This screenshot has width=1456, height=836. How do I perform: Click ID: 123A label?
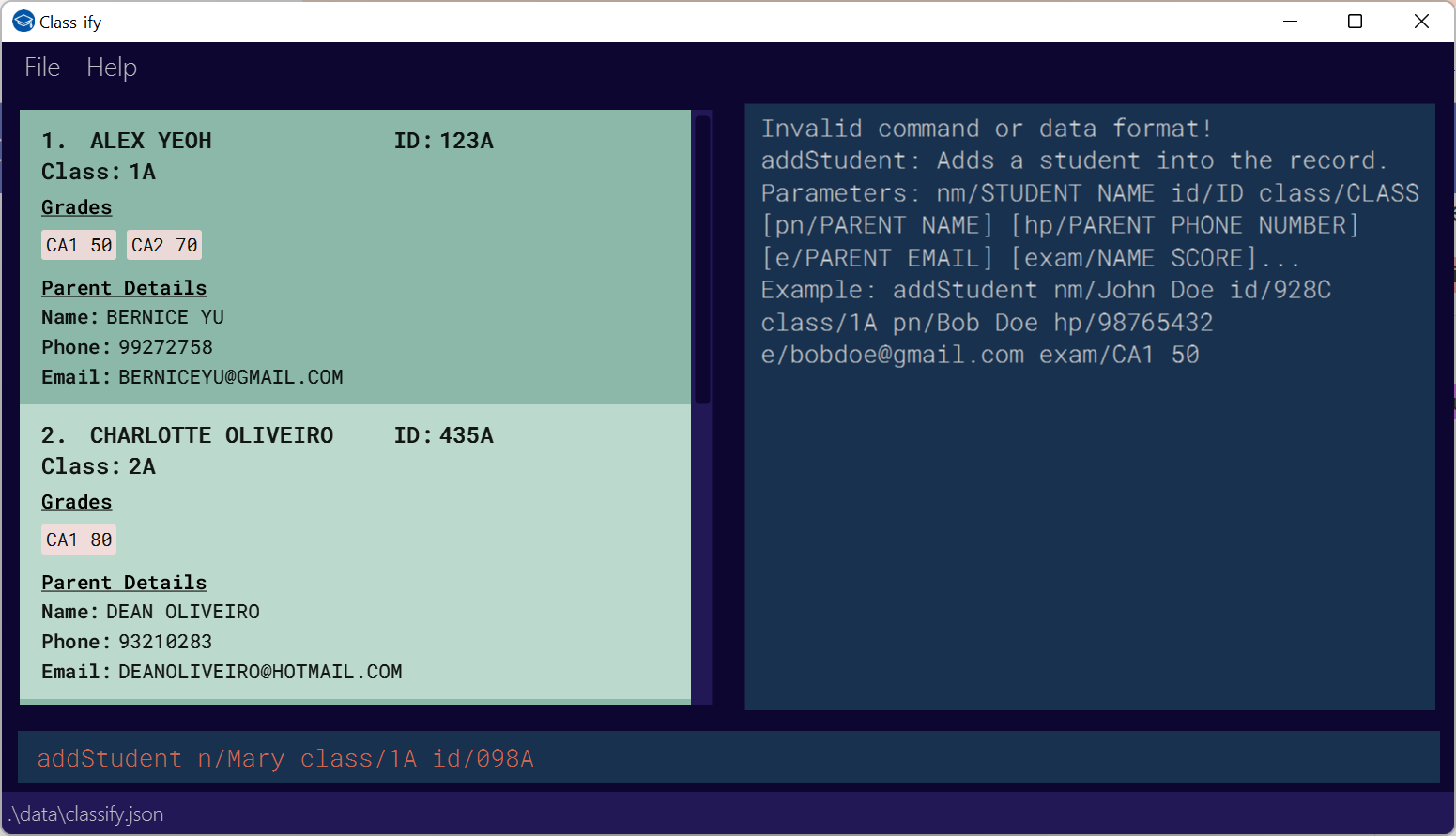[444, 141]
